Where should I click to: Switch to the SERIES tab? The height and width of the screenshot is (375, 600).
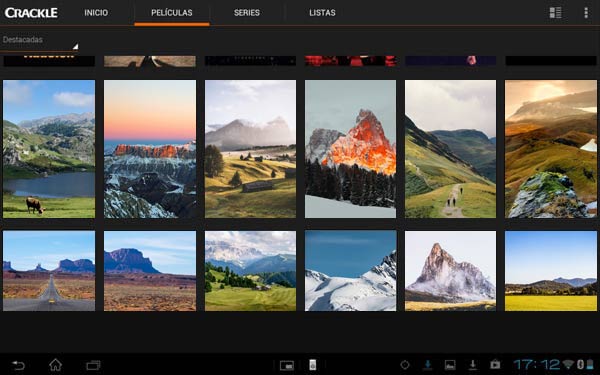(x=247, y=13)
